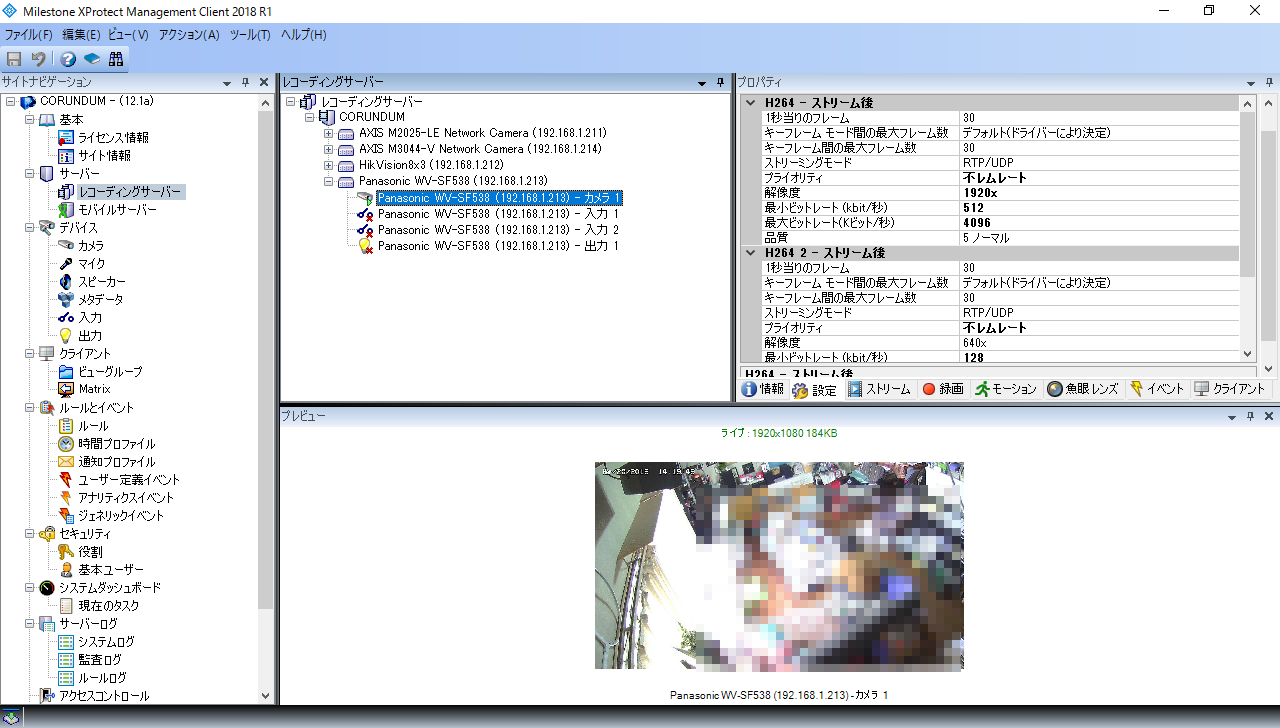Image resolution: width=1280 pixels, height=728 pixels.
Task: Open ルールログ node
Action: 102,678
